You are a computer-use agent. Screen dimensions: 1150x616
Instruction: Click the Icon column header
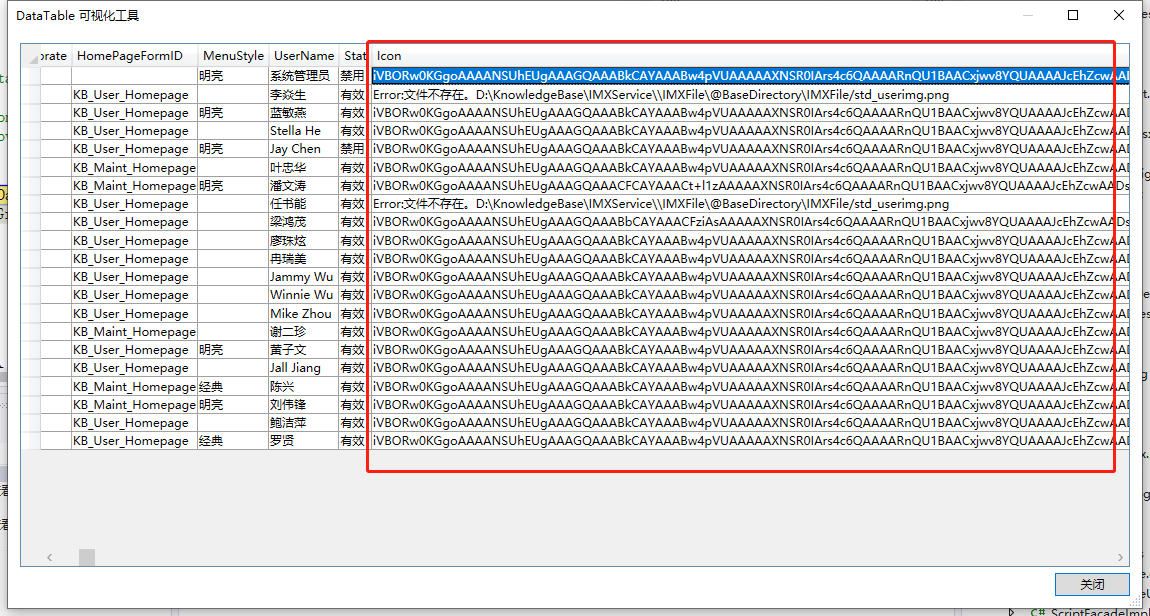coord(389,56)
